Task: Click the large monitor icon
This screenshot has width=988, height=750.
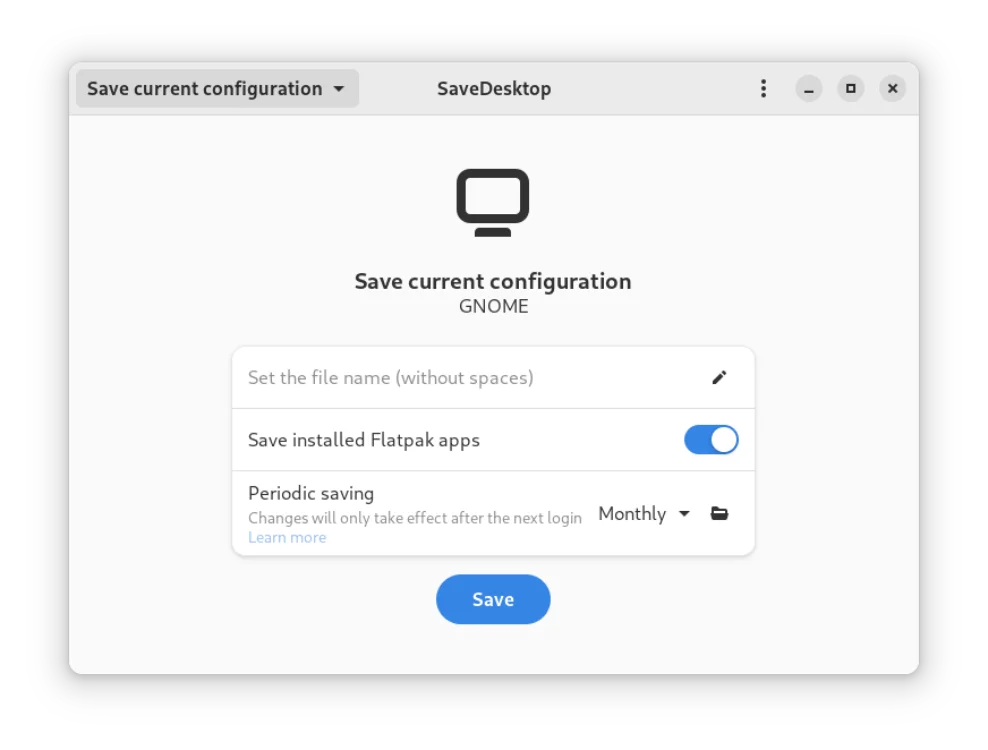Action: pos(493,202)
